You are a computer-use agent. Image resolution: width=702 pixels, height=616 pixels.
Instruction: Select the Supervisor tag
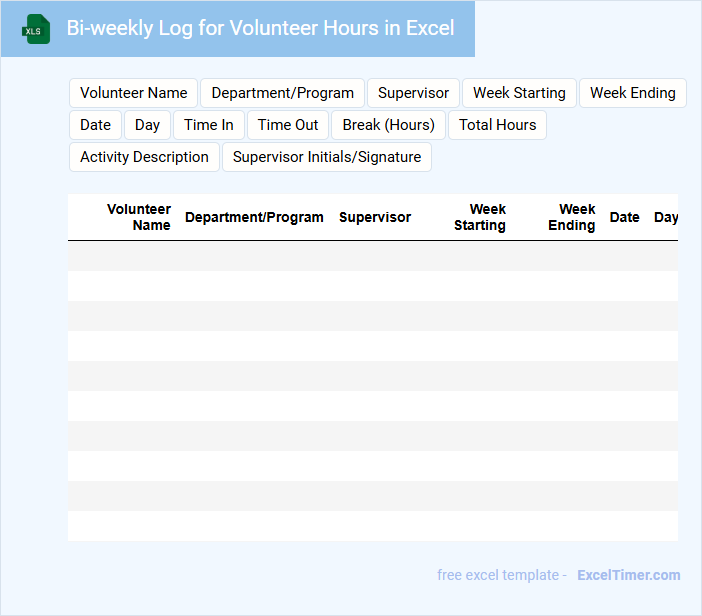click(x=413, y=93)
